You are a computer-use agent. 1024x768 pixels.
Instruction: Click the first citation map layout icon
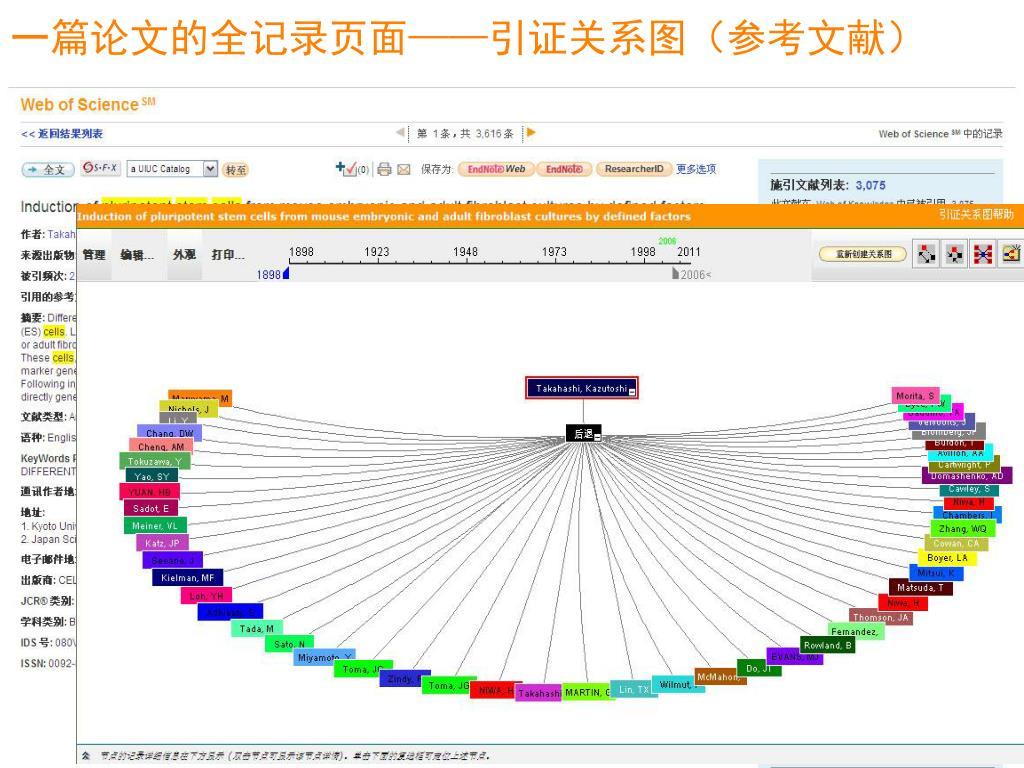click(926, 253)
